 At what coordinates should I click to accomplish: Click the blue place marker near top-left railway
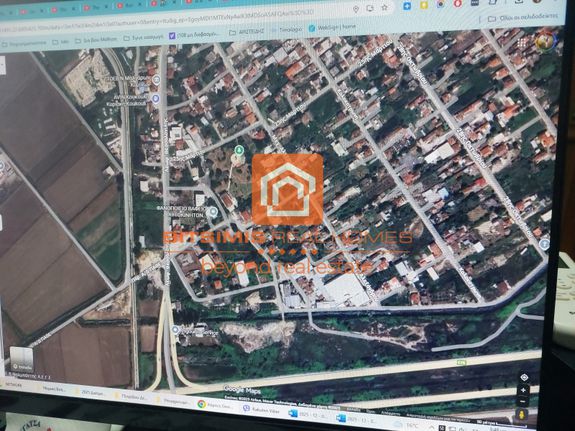(x=157, y=79)
